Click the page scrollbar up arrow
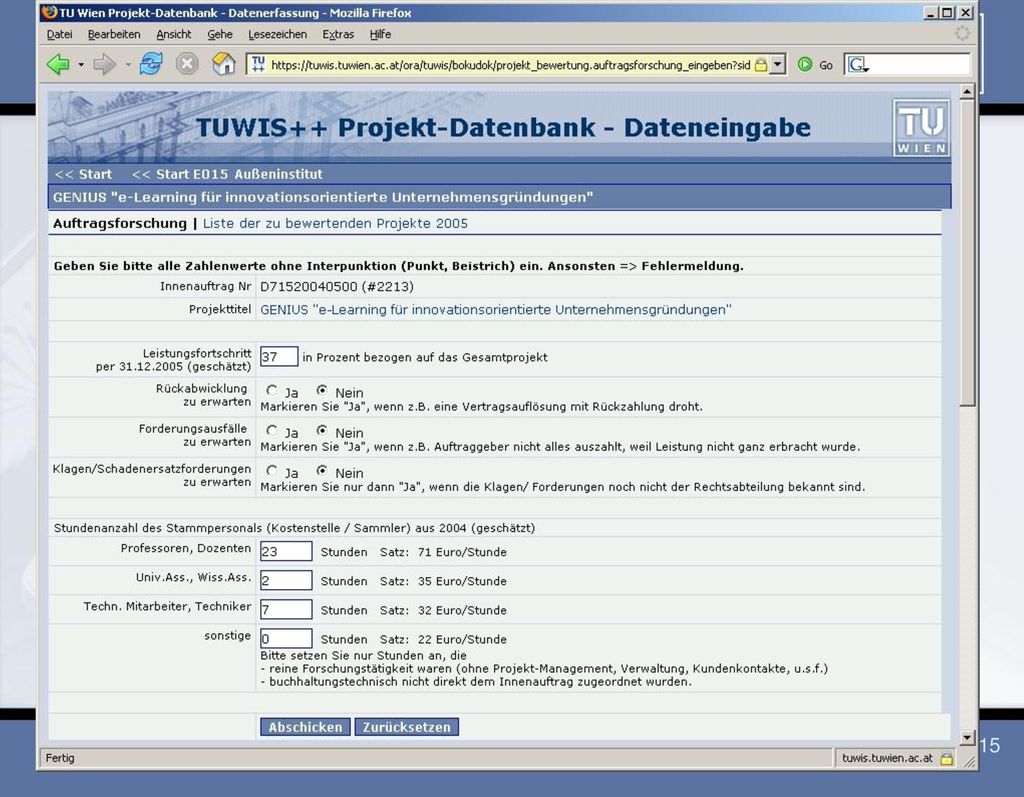1024x797 pixels. pos(968,92)
